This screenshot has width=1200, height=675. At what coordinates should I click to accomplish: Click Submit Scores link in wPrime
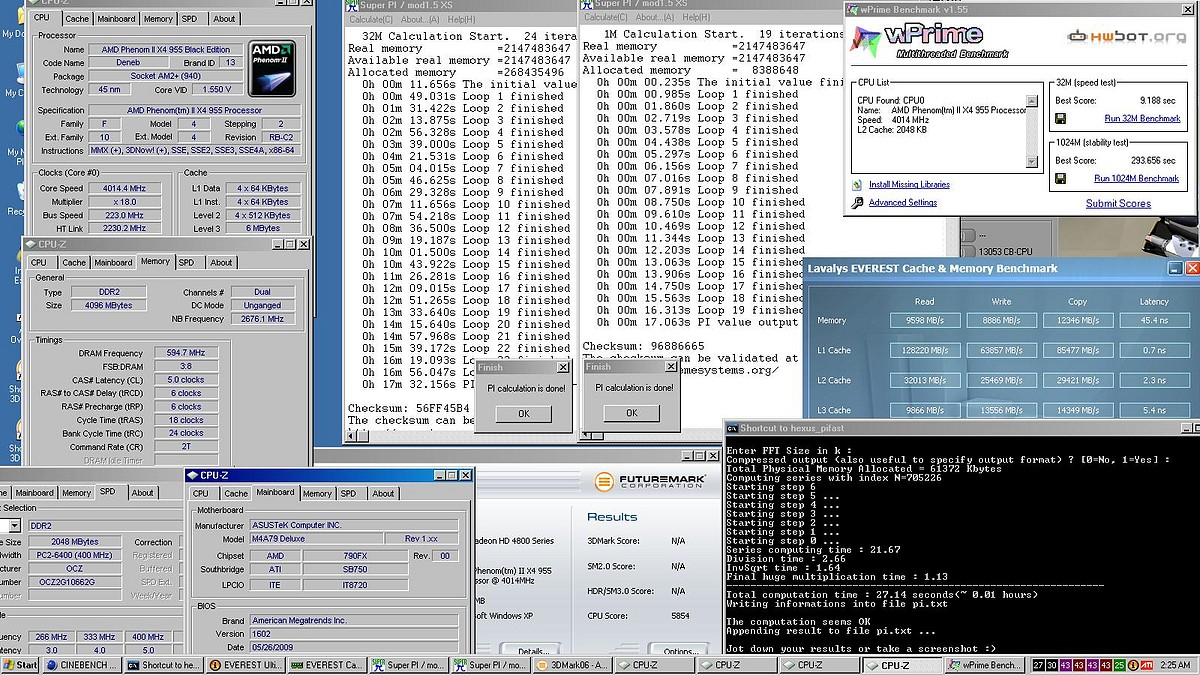click(x=1118, y=204)
